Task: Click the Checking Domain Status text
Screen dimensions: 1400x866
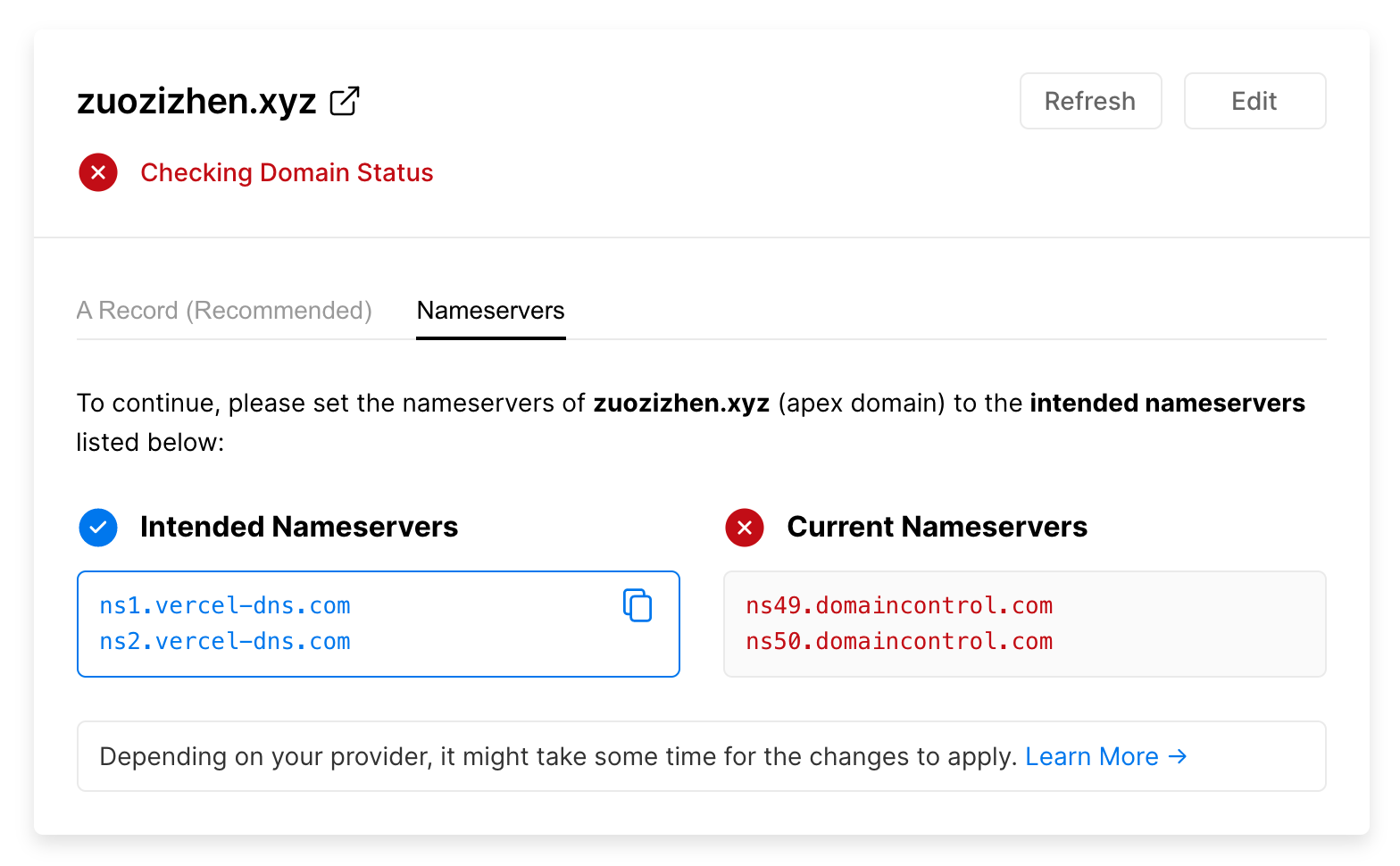Action: coord(287,172)
